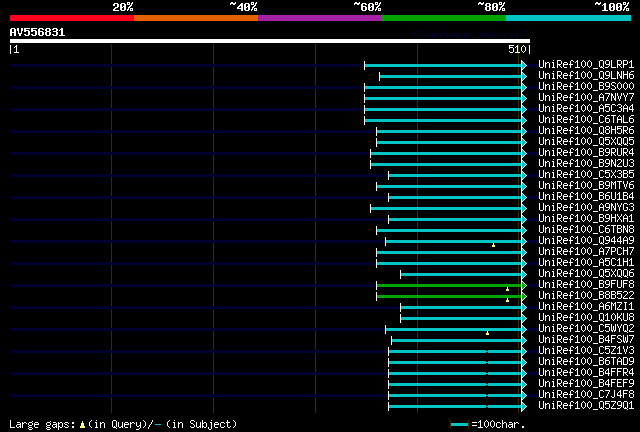Click the arrowhead at end of Q5Z9Q1 alignment
The height and width of the screenshot is (432, 640).
click(x=524, y=406)
